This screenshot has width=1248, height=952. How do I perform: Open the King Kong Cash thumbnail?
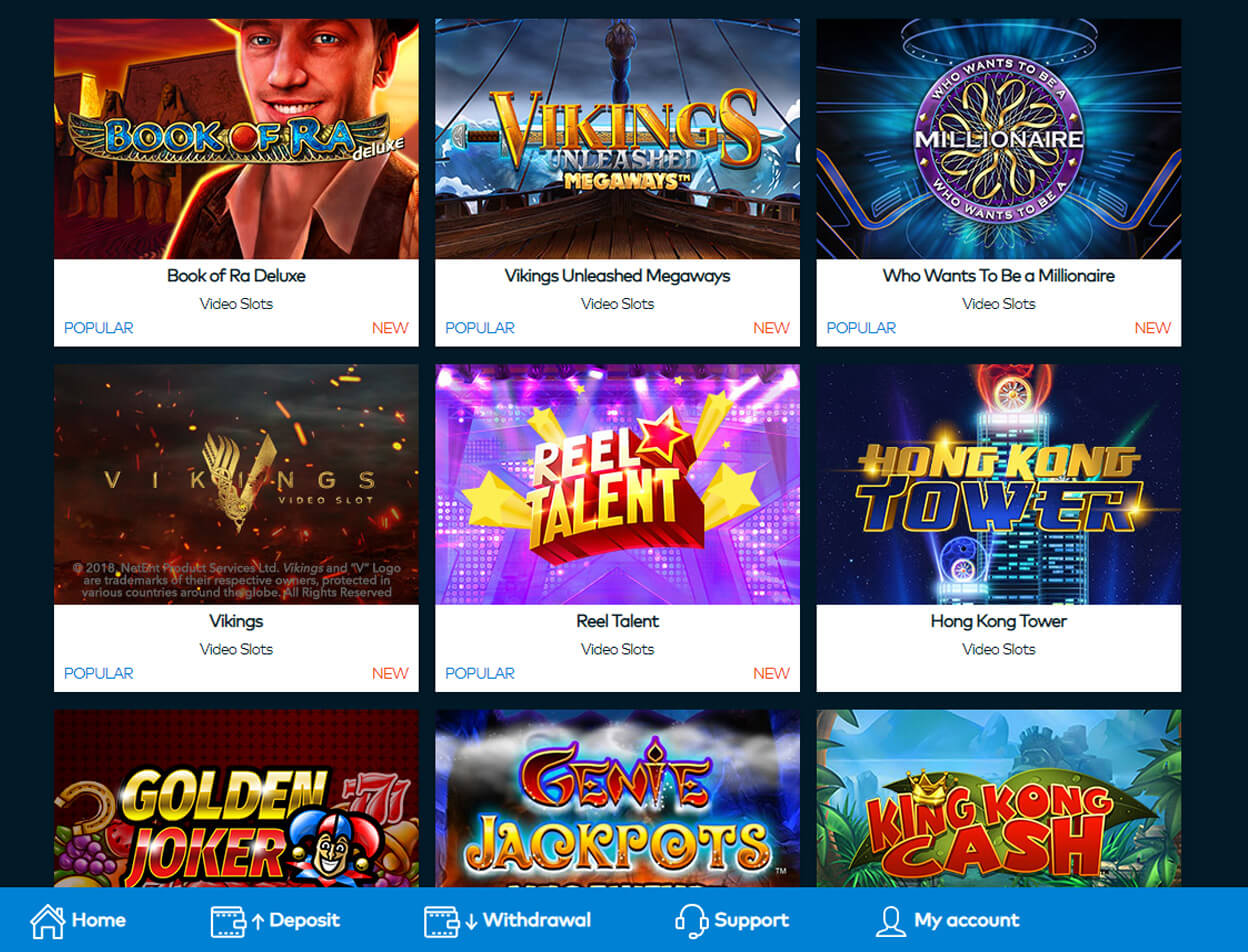click(998, 798)
